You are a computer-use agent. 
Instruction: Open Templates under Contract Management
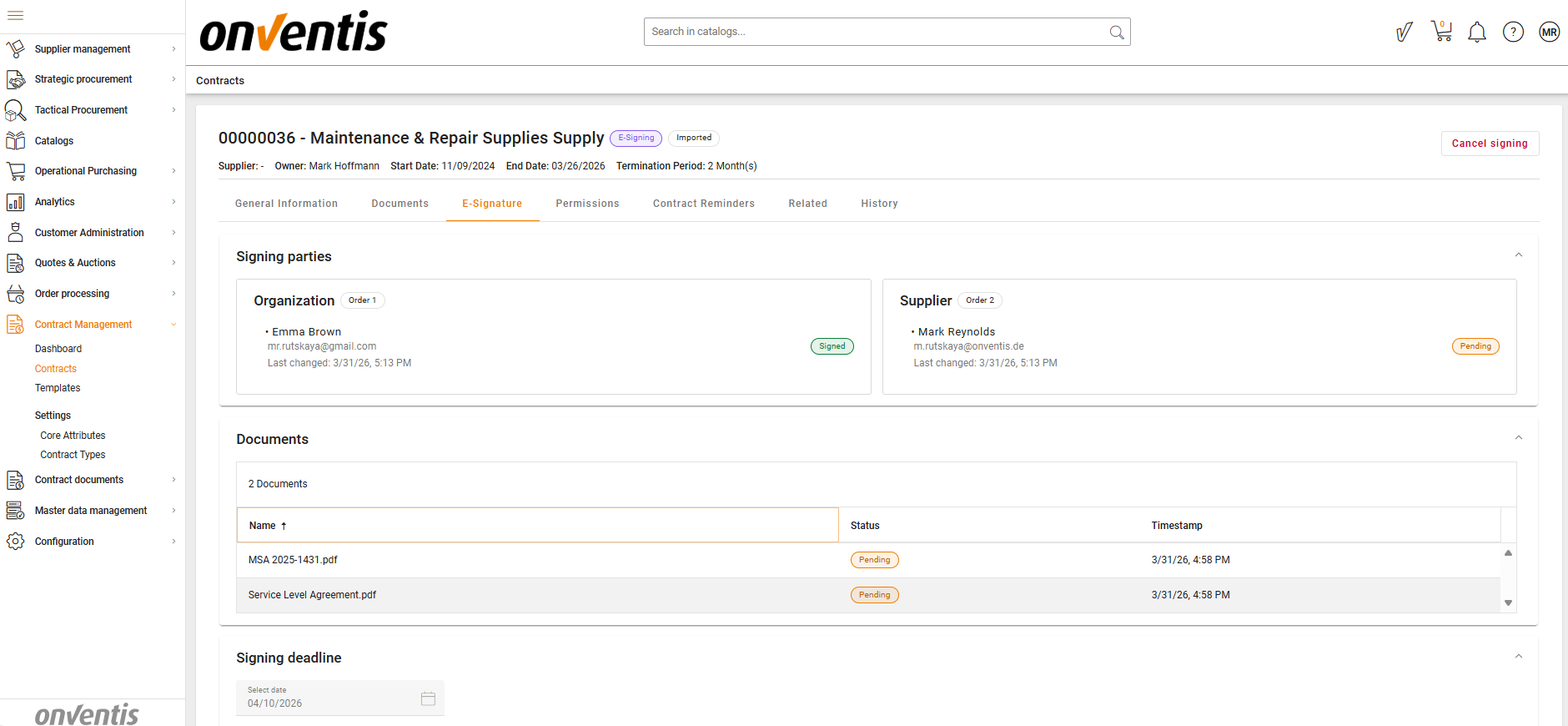point(58,388)
